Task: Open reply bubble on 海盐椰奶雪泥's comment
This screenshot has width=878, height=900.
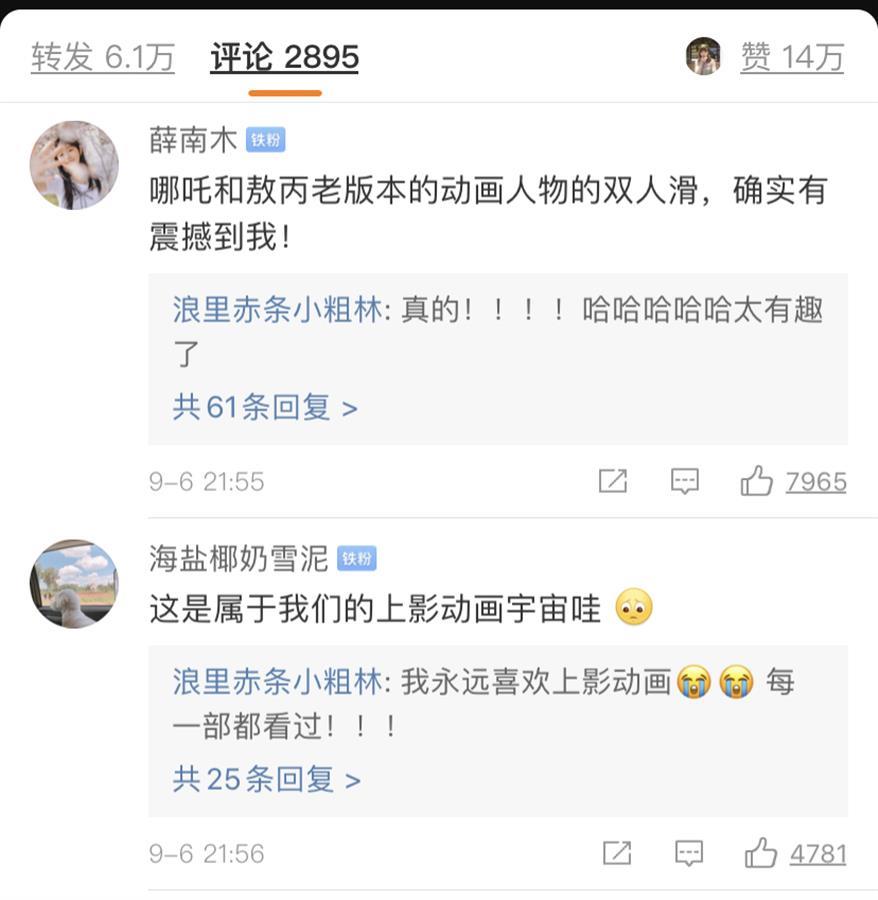Action: tap(689, 853)
